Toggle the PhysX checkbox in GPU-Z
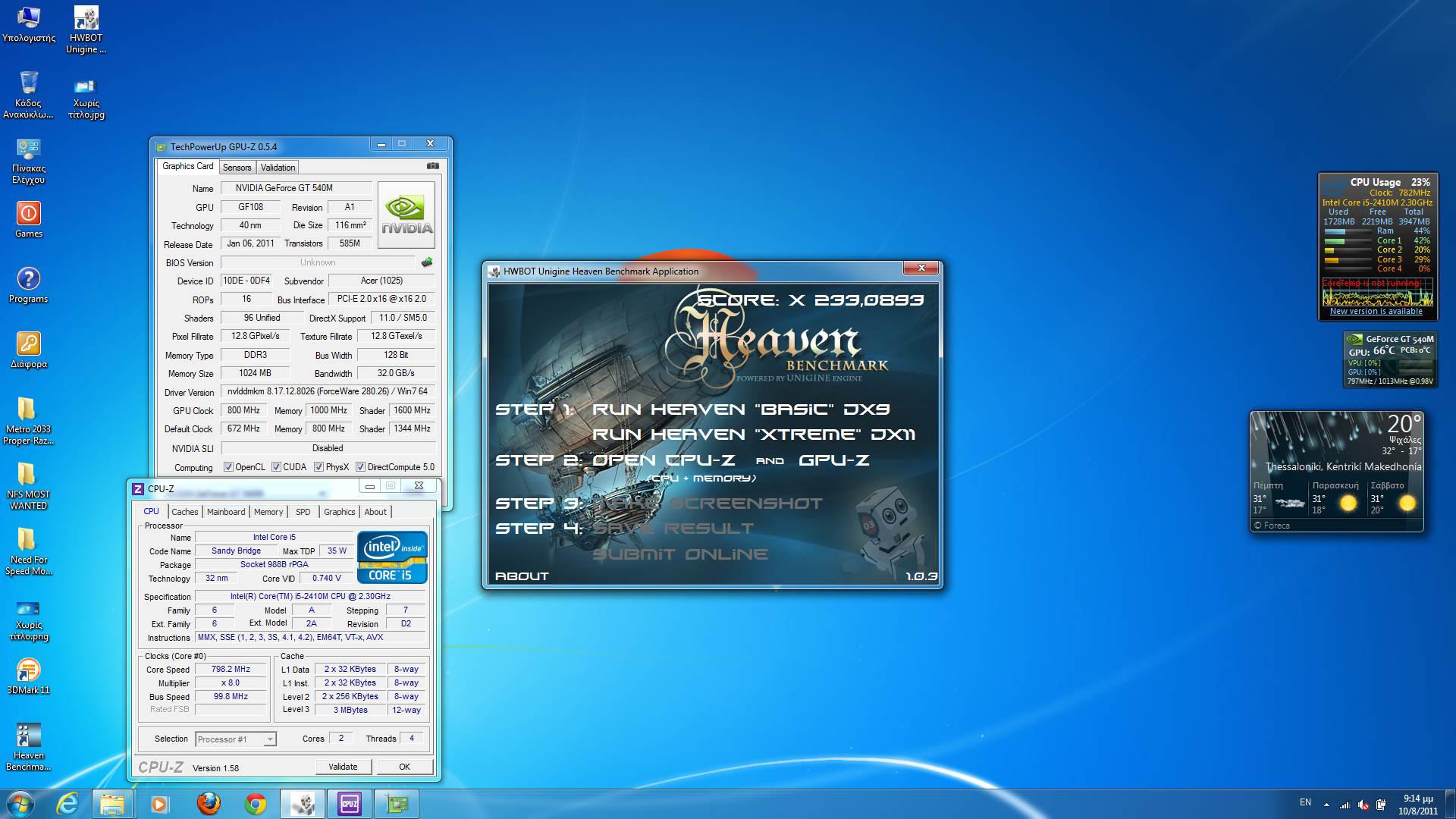 coord(318,467)
